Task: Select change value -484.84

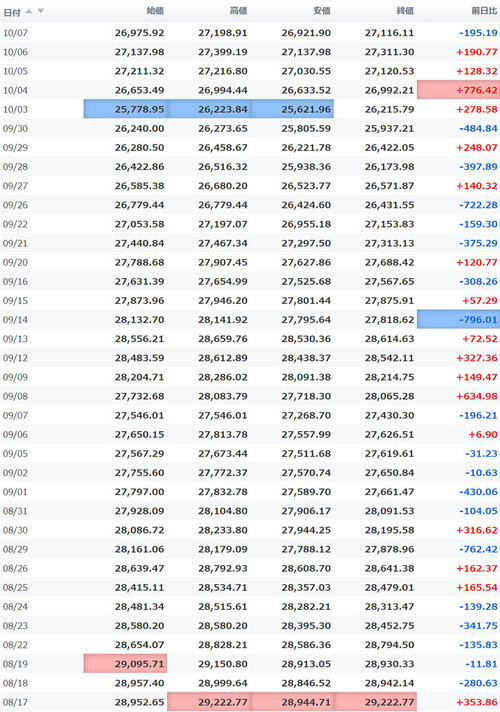Action: coord(478,129)
